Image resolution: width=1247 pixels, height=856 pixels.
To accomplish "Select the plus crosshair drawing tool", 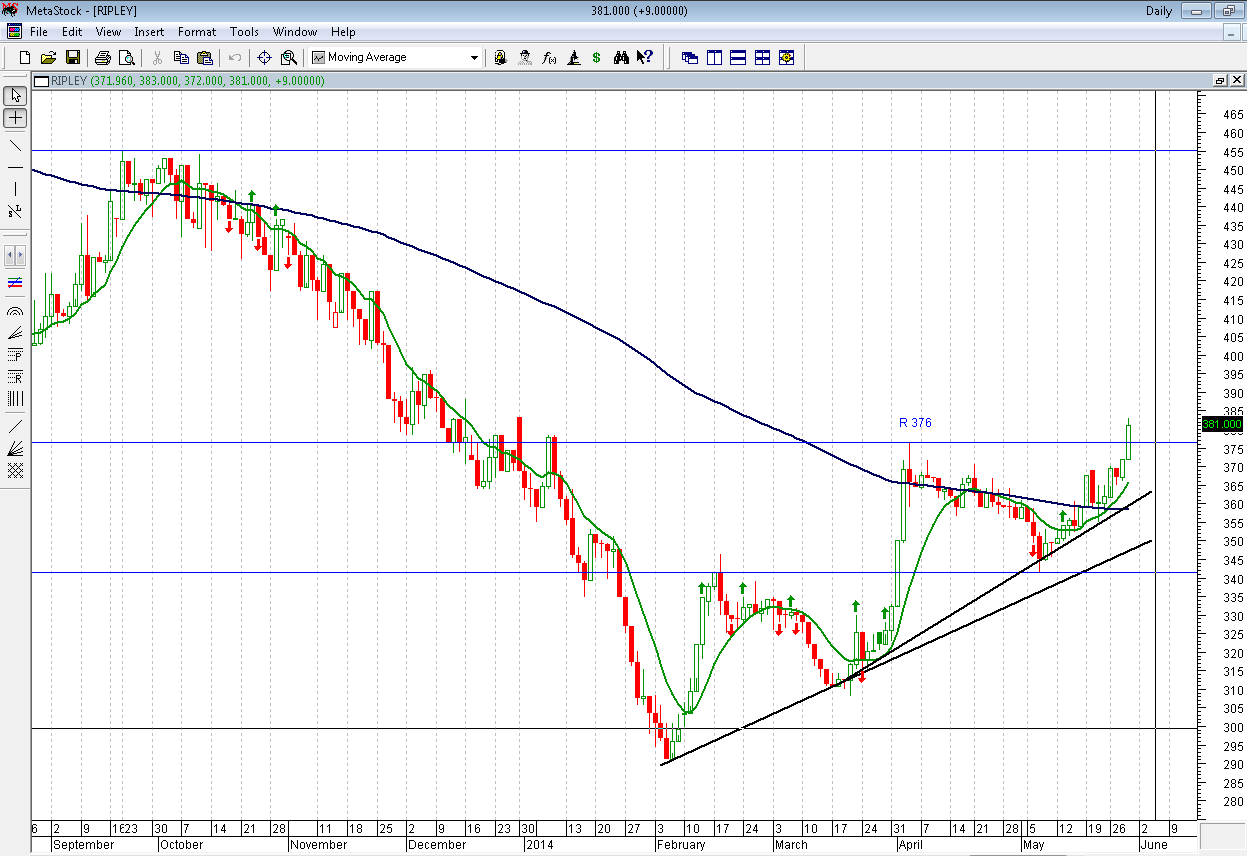I will 15,118.
